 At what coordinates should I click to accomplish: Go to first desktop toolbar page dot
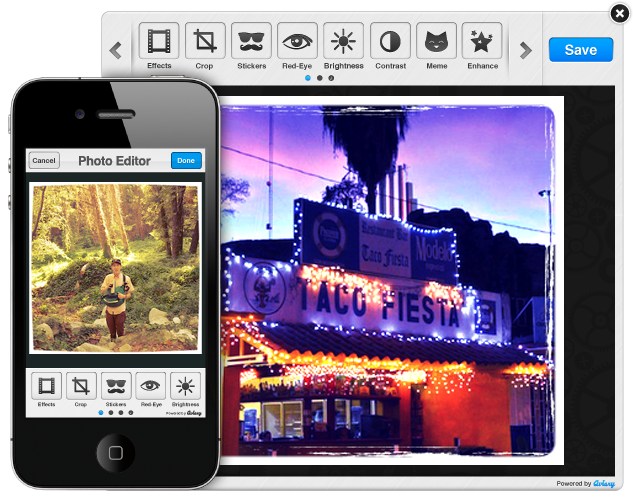point(308,78)
